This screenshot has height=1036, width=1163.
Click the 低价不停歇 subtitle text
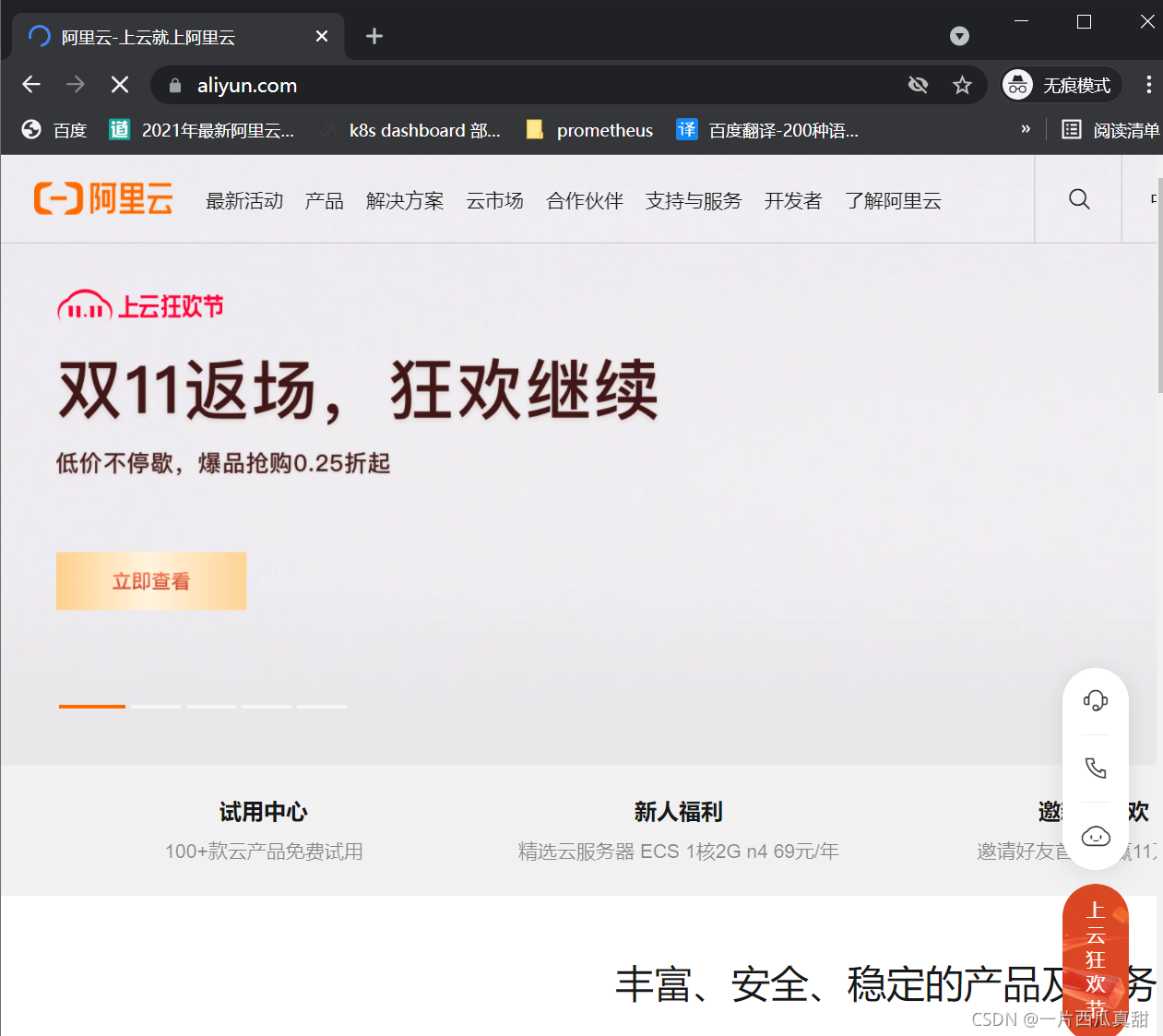[223, 463]
